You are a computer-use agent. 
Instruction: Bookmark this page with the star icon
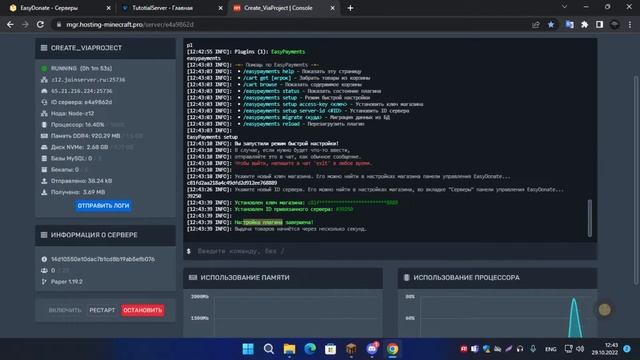[x=551, y=24]
